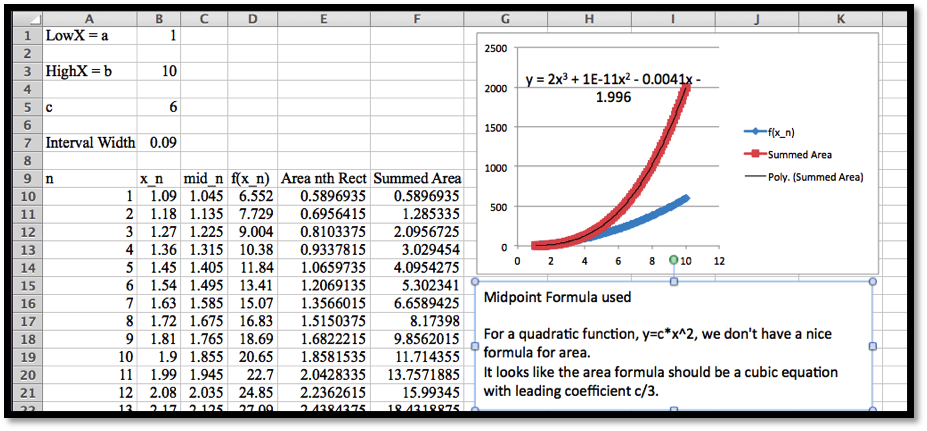Click the 'Area nth Rect' header cell

tap(323, 179)
